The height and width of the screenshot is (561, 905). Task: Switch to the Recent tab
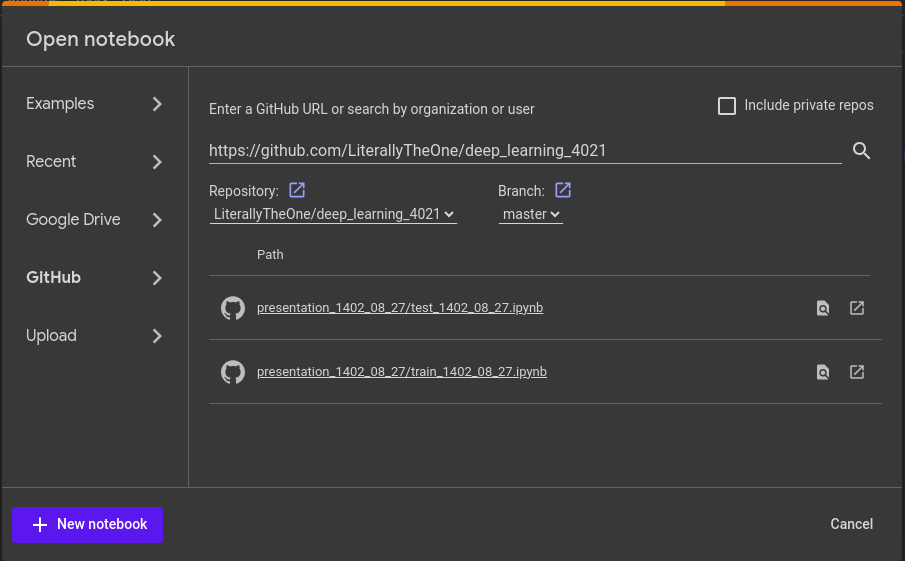(95, 162)
